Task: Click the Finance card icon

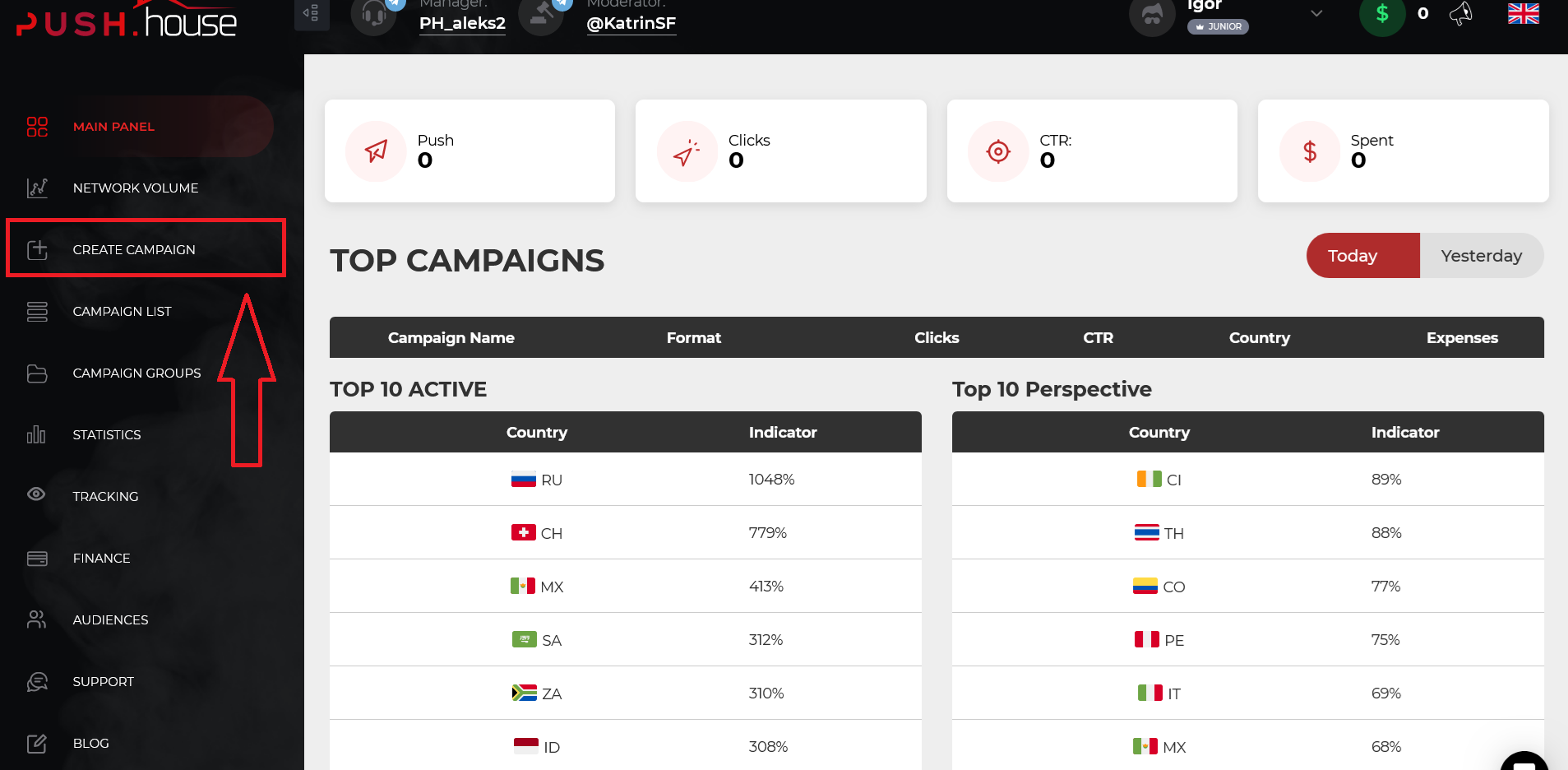Action: [37, 559]
